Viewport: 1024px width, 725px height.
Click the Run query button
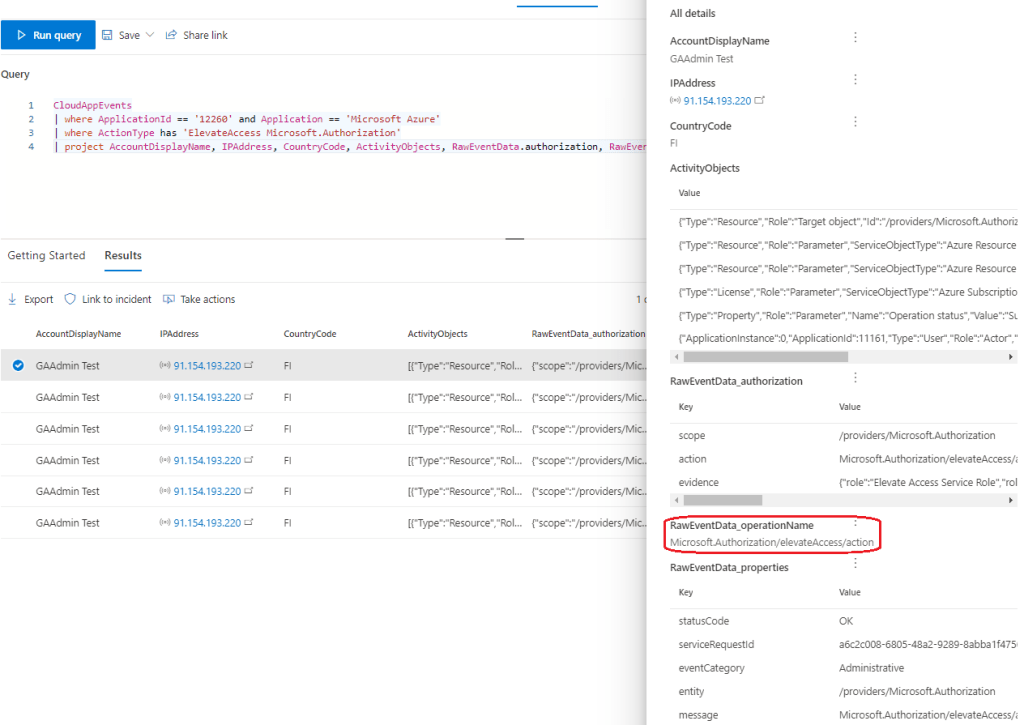48,35
